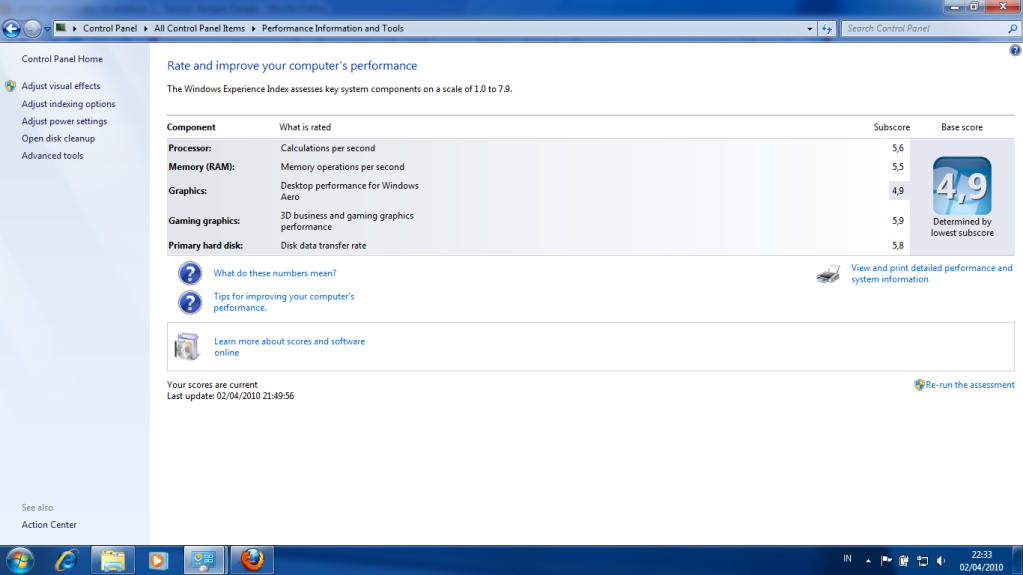
Task: Click highlighted Graphics subscore 4,9
Action: pos(898,191)
